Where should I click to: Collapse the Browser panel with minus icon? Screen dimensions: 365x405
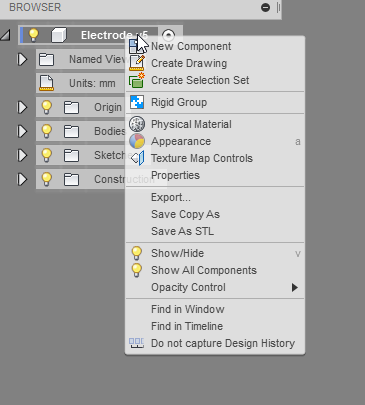pyautogui.click(x=265, y=7)
